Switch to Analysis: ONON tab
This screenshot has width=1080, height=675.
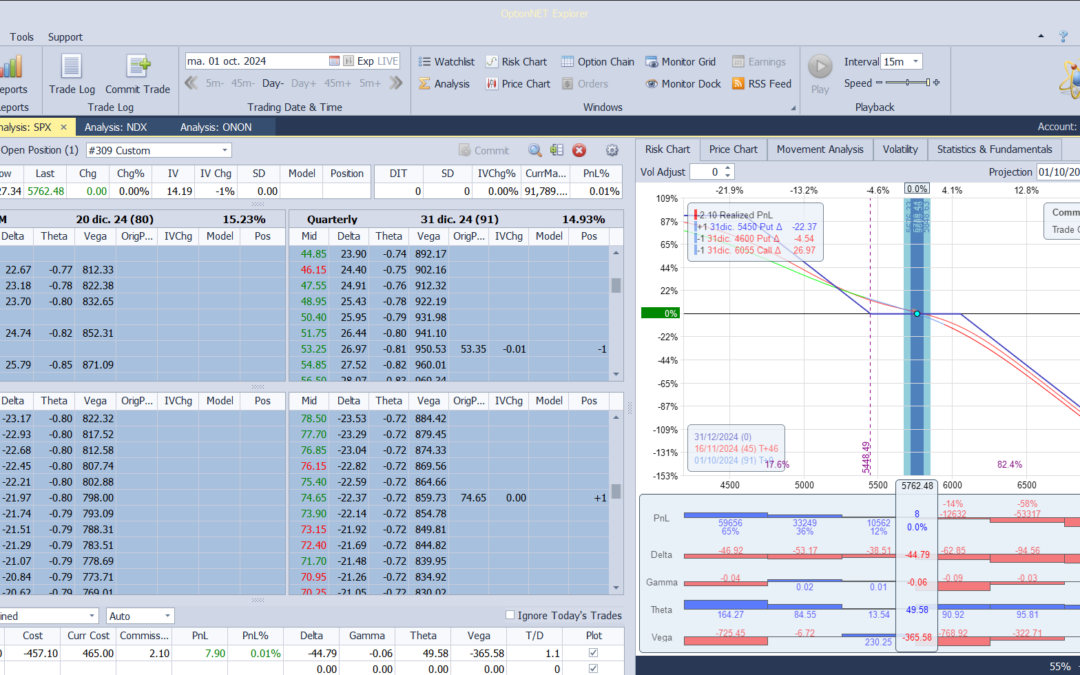216,127
